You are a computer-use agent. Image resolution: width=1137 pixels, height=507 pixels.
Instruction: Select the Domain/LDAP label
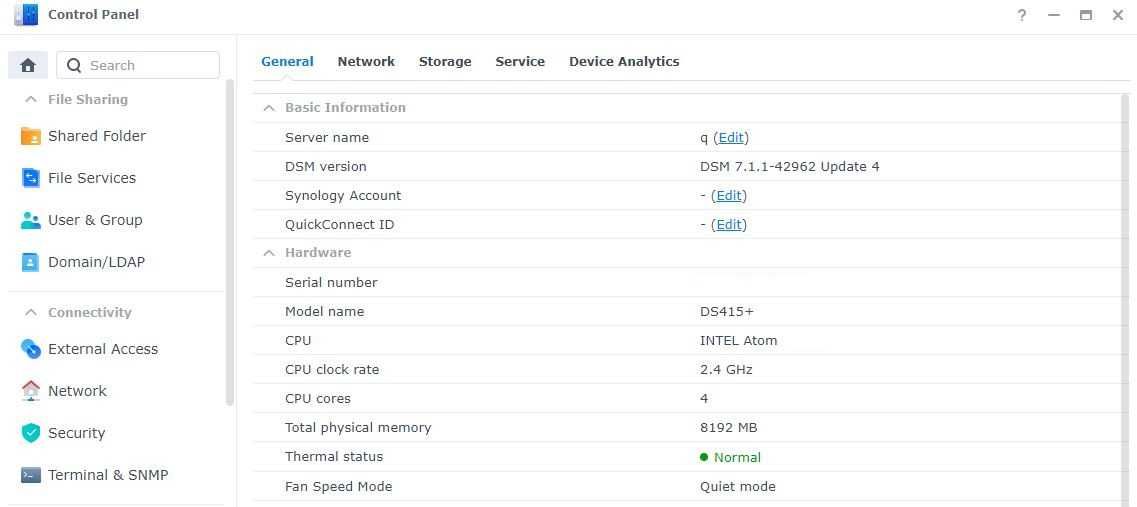pyautogui.click(x=96, y=263)
